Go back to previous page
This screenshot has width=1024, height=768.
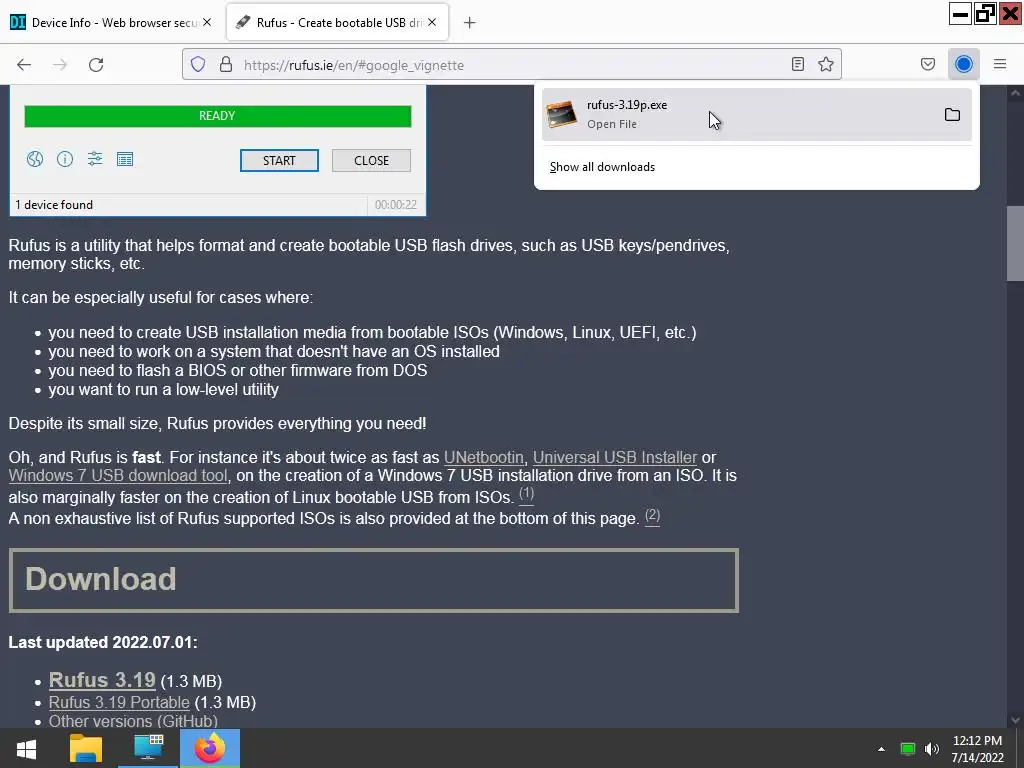(24, 65)
